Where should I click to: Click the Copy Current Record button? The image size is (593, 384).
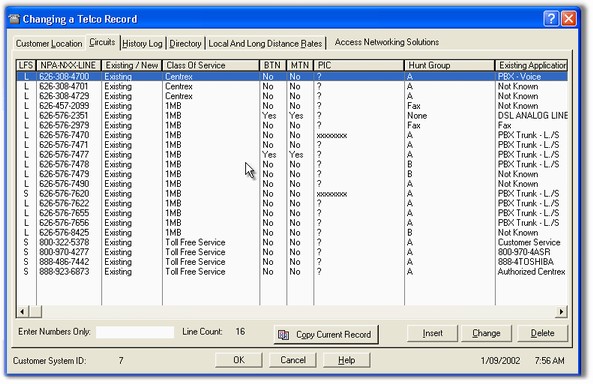[326, 334]
